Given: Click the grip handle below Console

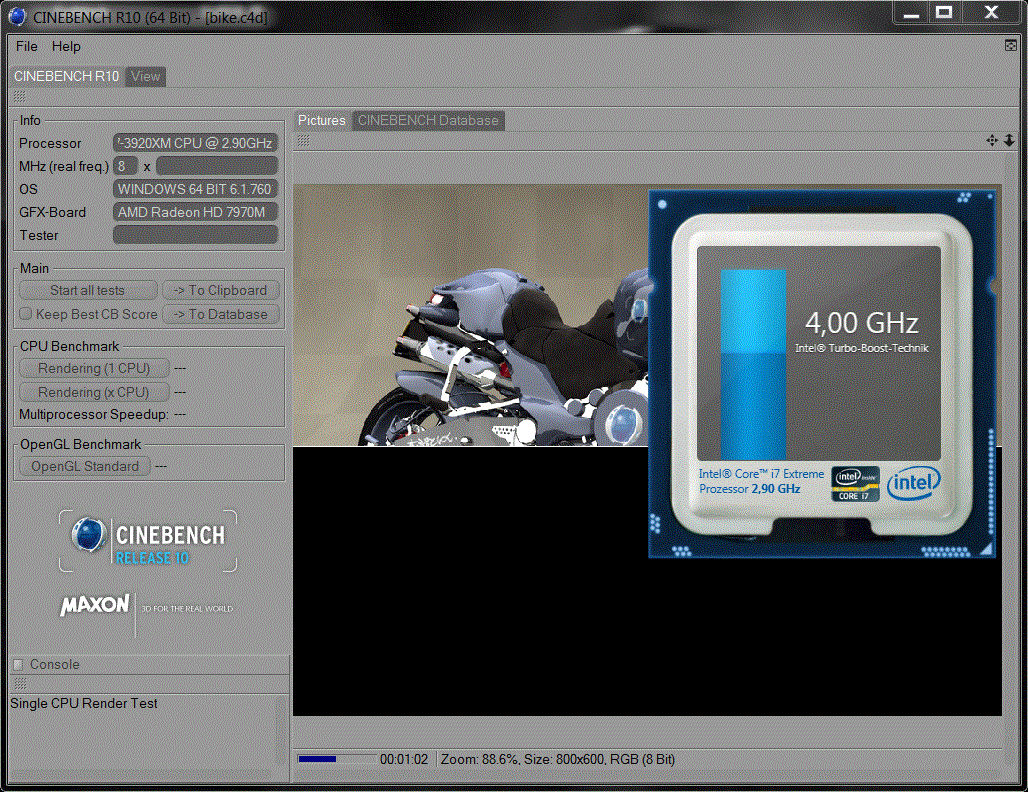Looking at the screenshot, I should coord(19,684).
